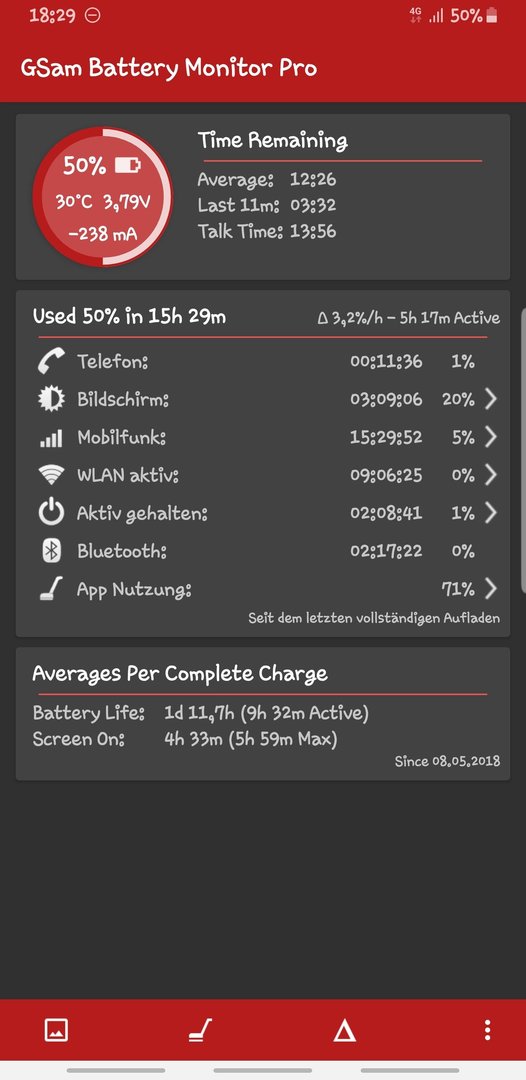The image size is (526, 1080).
Task: Tap the Bluetooth icon in usage list
Action: point(51,551)
